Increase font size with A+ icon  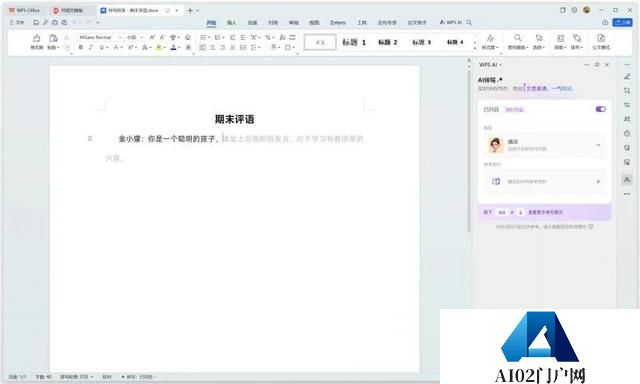click(x=152, y=37)
